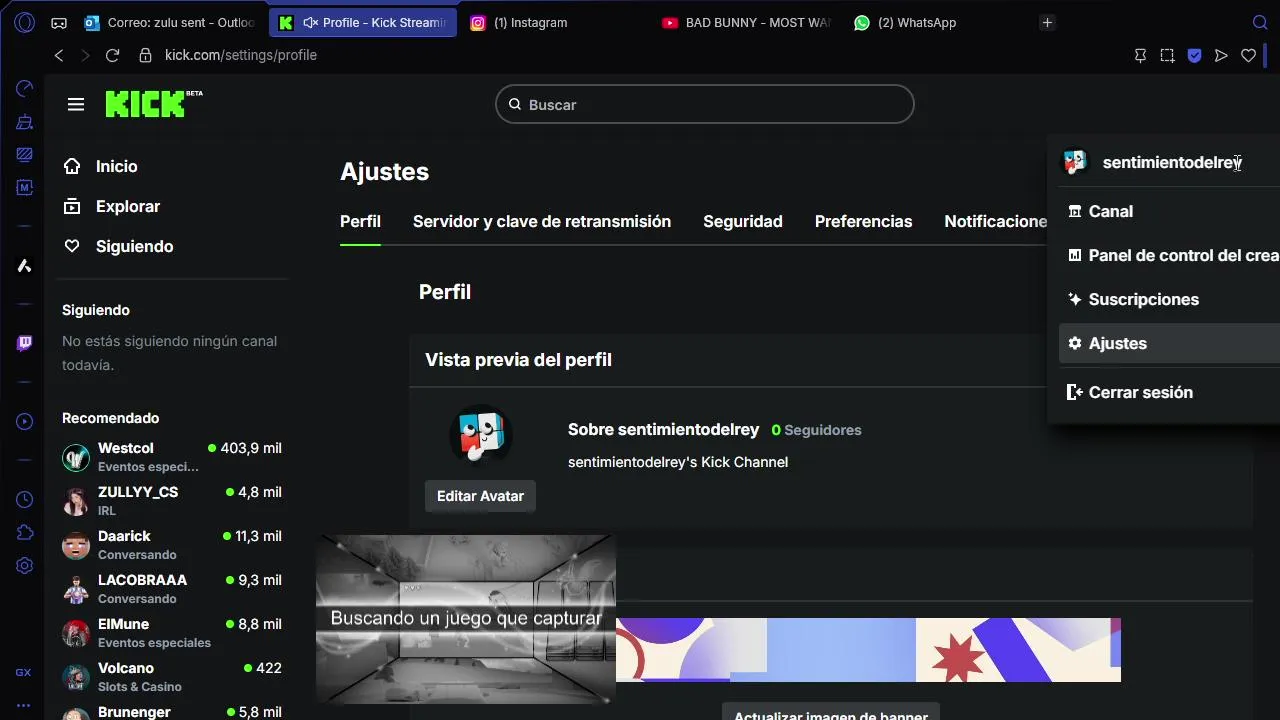The width and height of the screenshot is (1280, 720).
Task: Click the Editar Avatar button
Action: pos(480,496)
